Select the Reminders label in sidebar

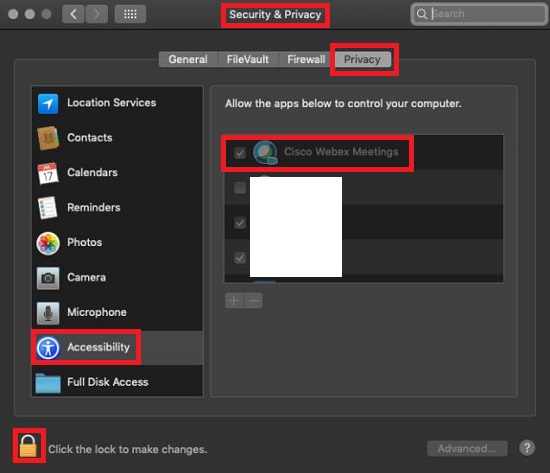coord(94,207)
